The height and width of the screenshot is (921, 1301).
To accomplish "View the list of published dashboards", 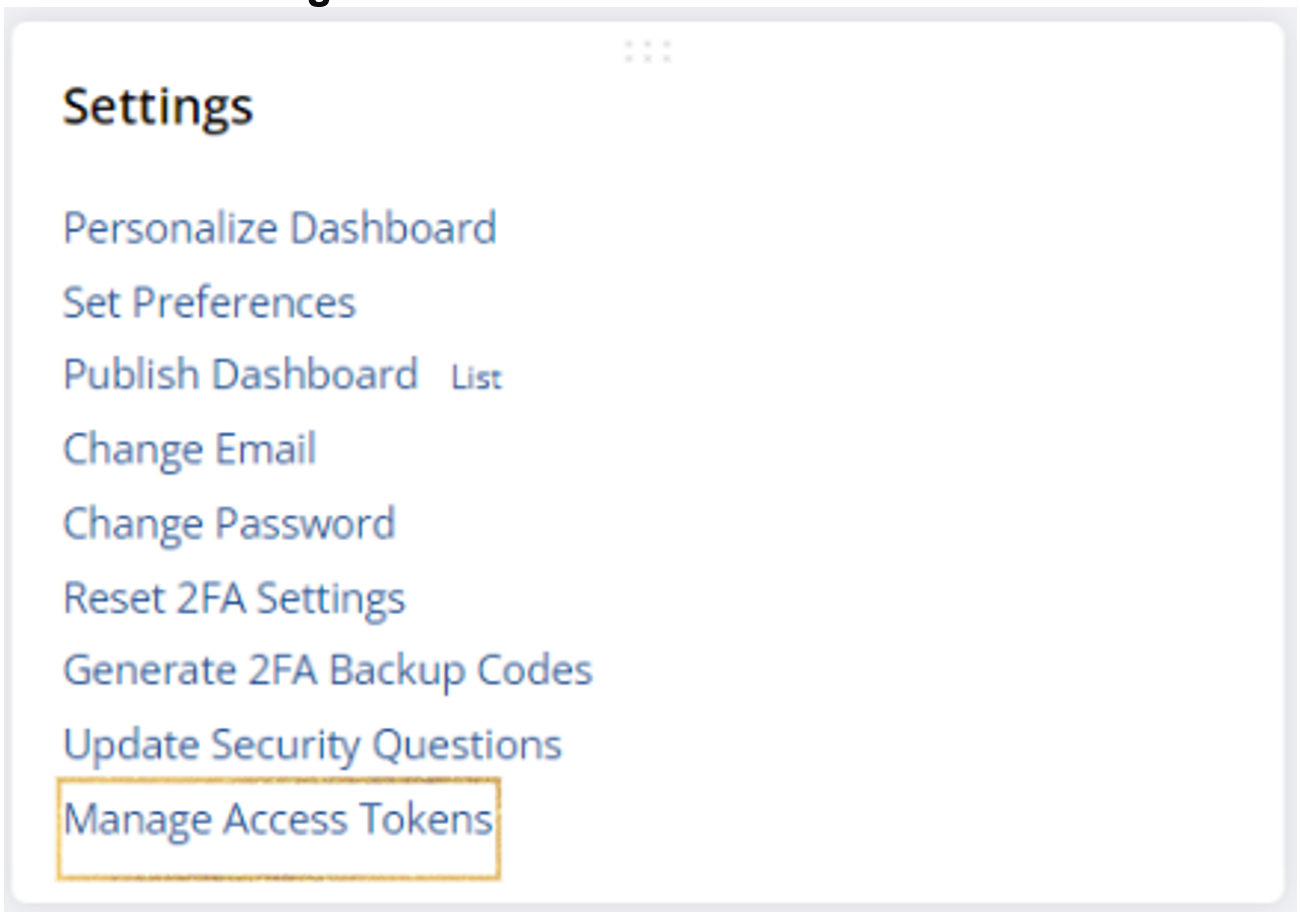I will pyautogui.click(x=476, y=378).
